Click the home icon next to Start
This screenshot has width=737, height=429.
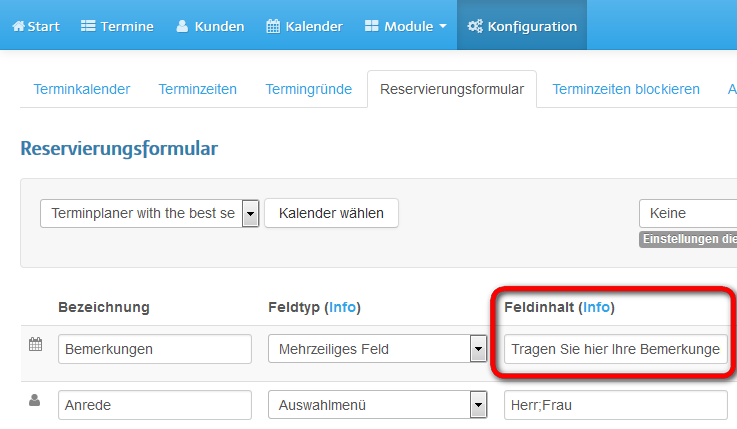[18, 26]
